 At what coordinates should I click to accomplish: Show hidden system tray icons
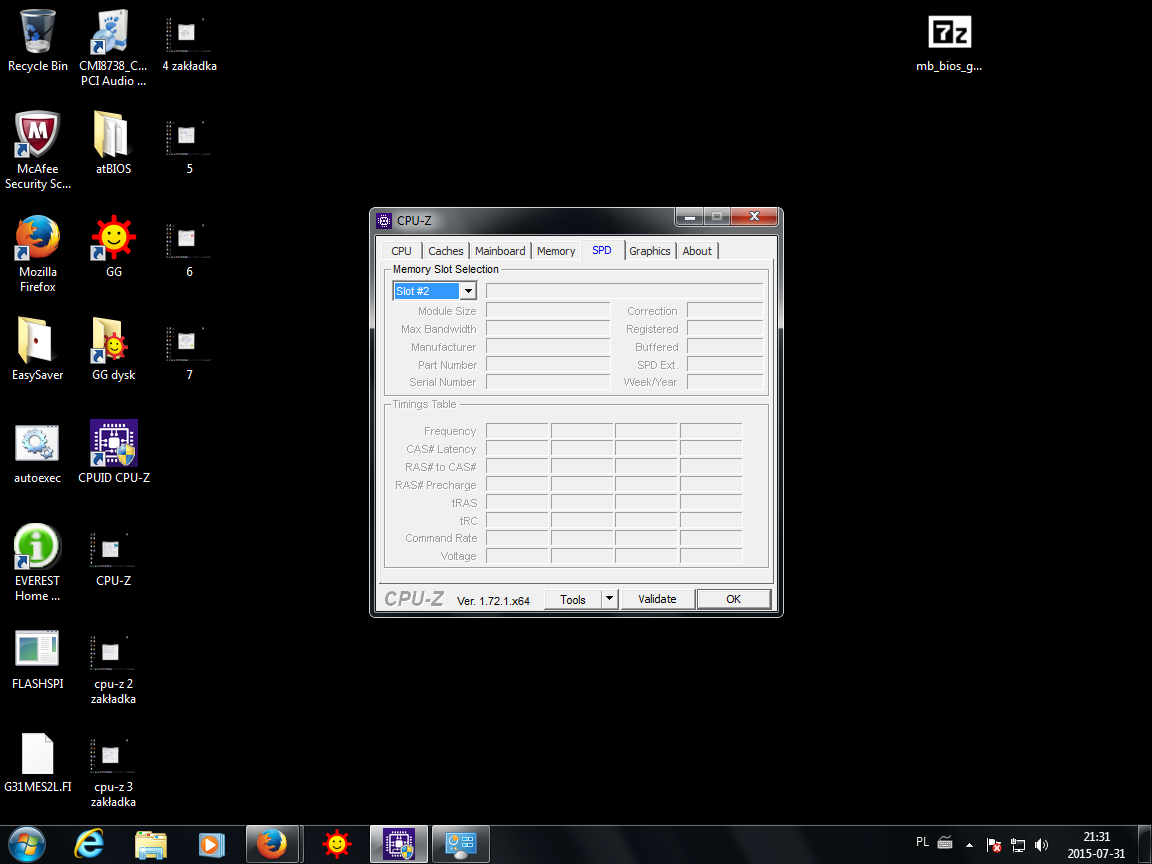969,845
